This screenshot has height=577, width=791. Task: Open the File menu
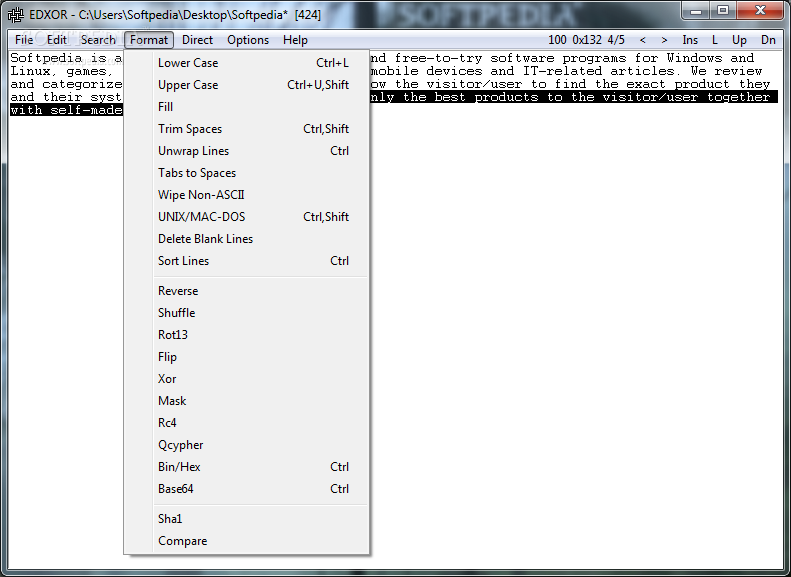click(24, 40)
